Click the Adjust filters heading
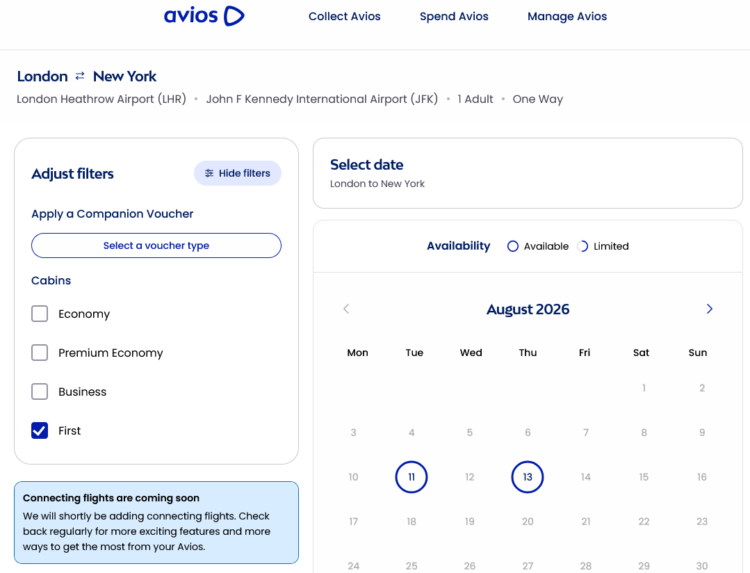 pyautogui.click(x=73, y=174)
